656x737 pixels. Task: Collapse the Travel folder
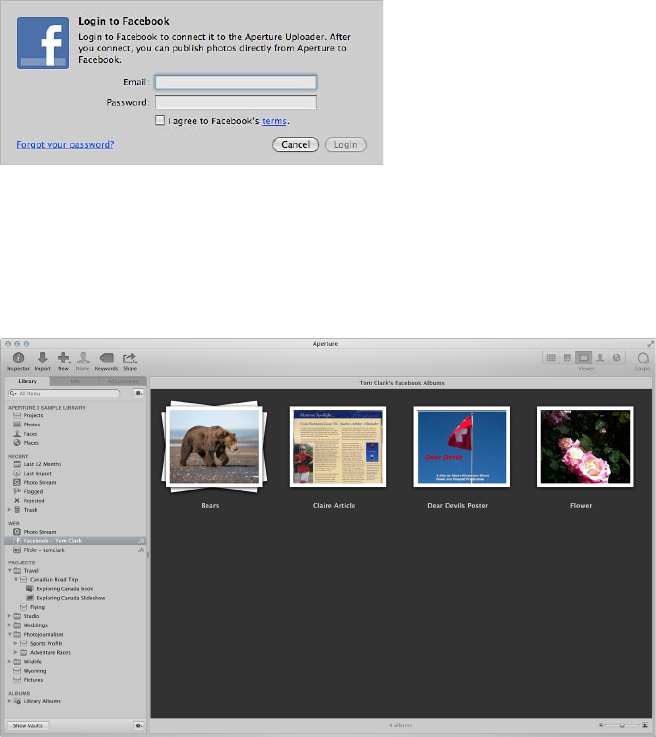tap(9, 571)
